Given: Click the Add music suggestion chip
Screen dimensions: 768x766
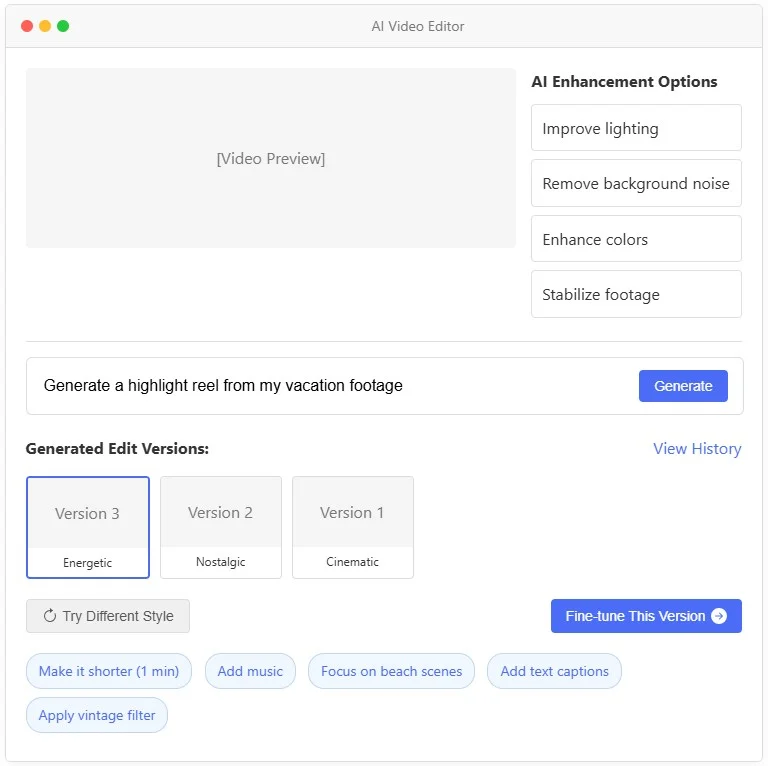Looking at the screenshot, I should (250, 670).
